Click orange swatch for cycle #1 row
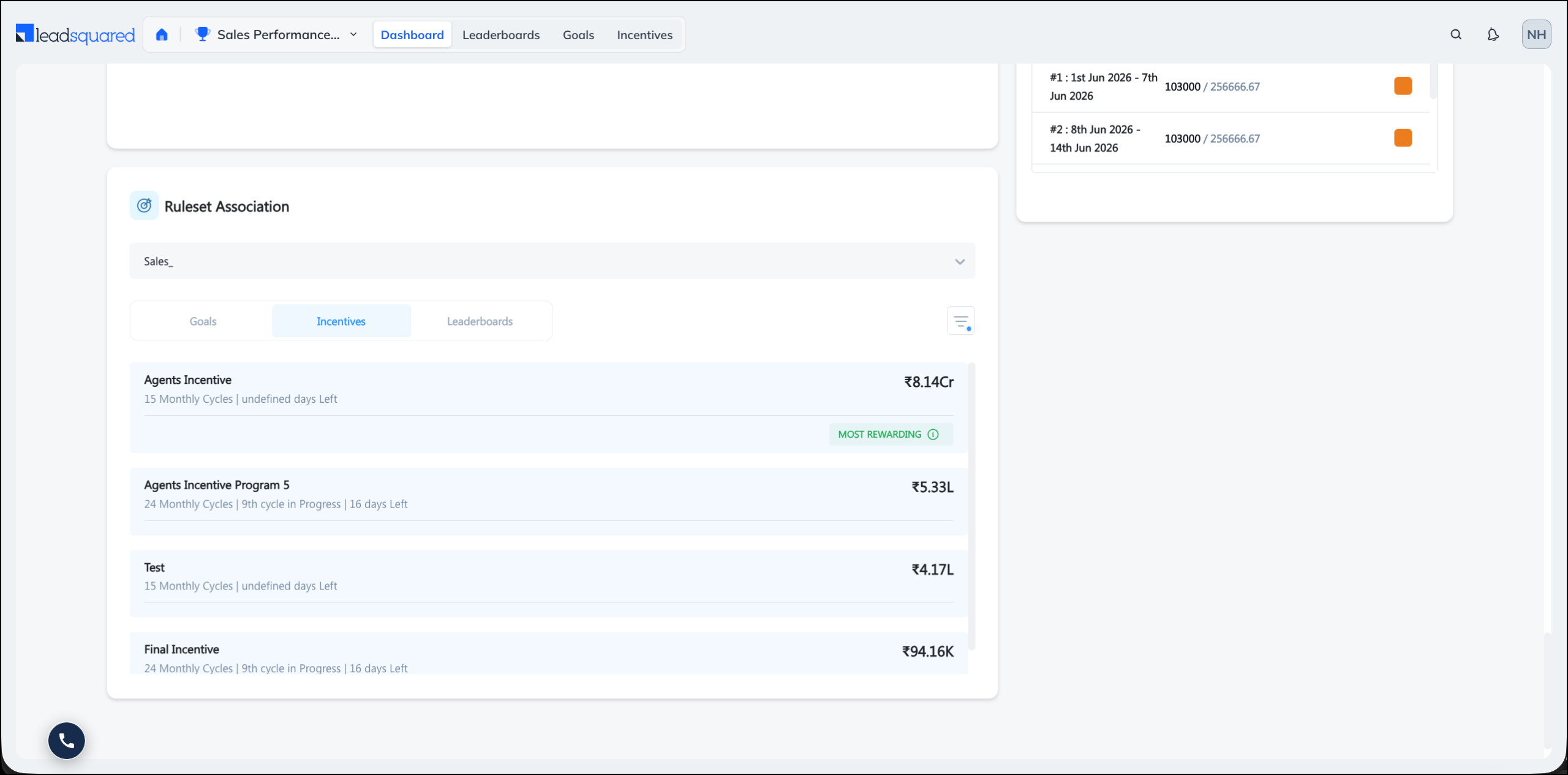Image resolution: width=1568 pixels, height=775 pixels. click(x=1403, y=86)
